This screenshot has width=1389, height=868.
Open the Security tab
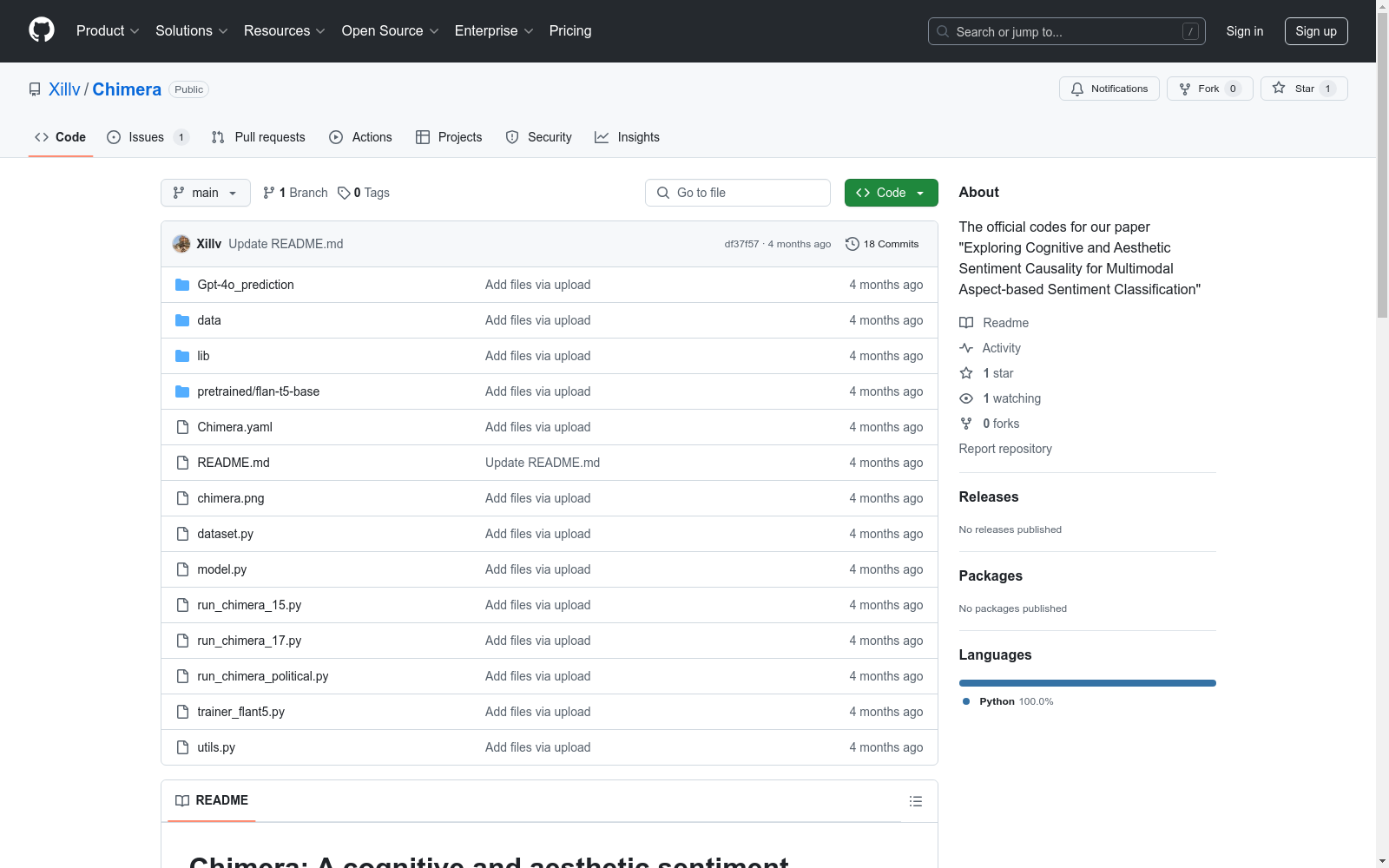point(538,137)
